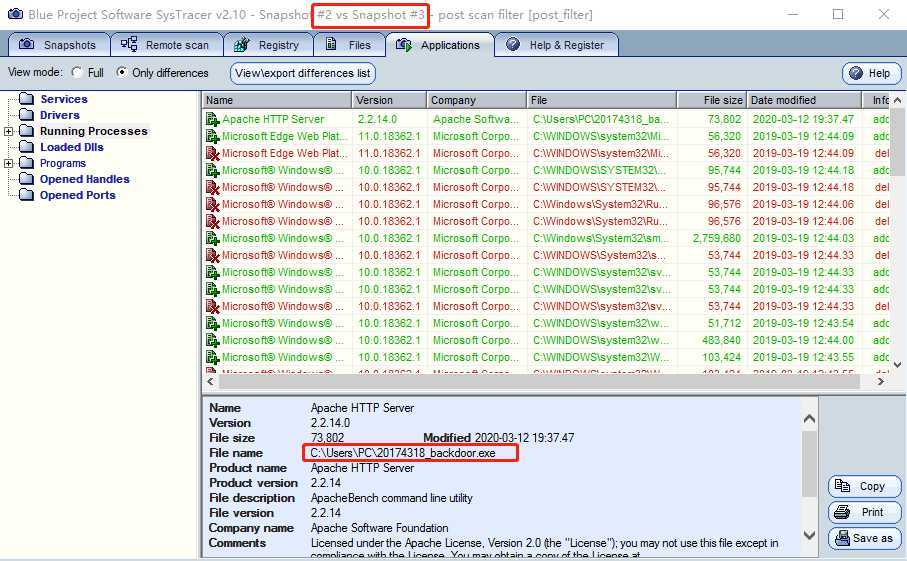Select the Applications tab
Viewport: 907px width, 561px height.
coord(440,45)
